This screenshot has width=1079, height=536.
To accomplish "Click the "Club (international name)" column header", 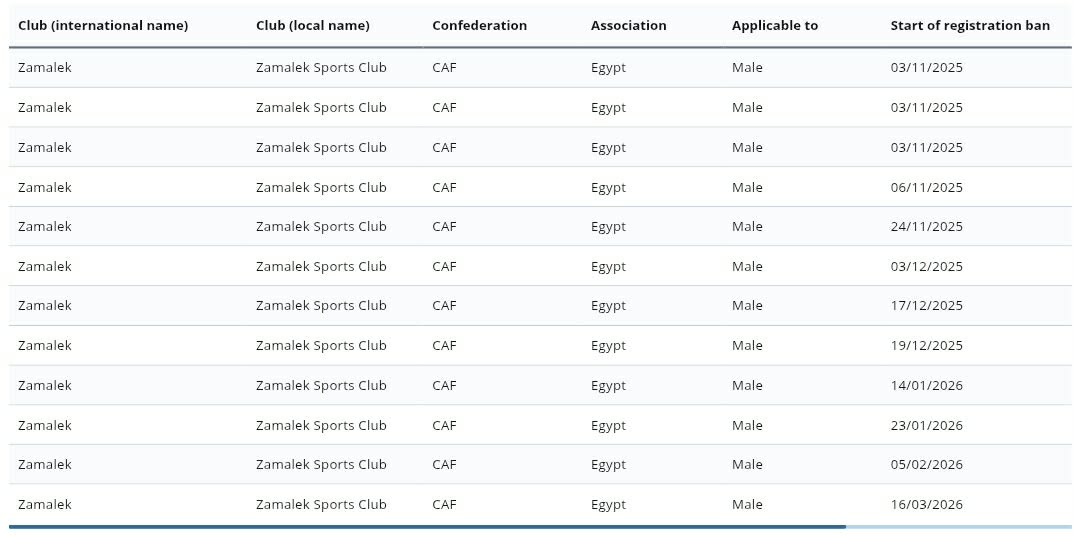I will click(103, 25).
